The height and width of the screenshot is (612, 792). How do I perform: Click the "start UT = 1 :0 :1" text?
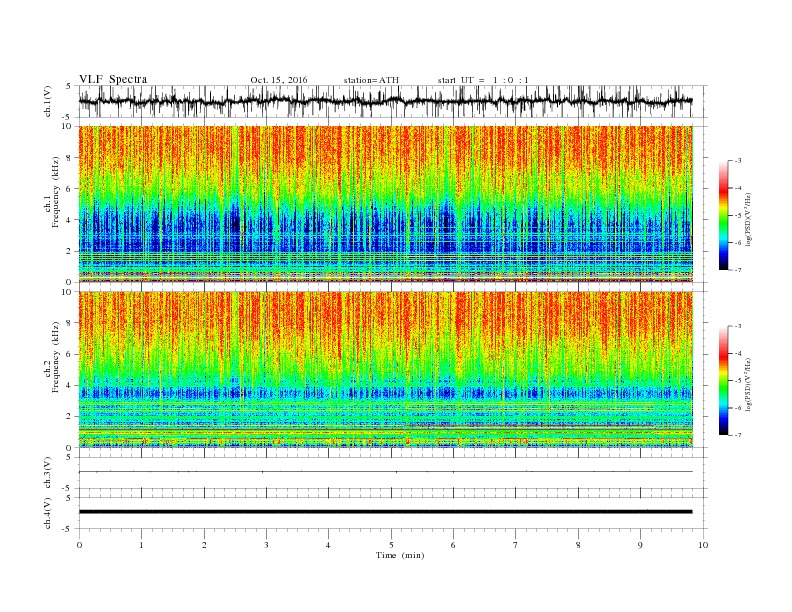[483, 80]
